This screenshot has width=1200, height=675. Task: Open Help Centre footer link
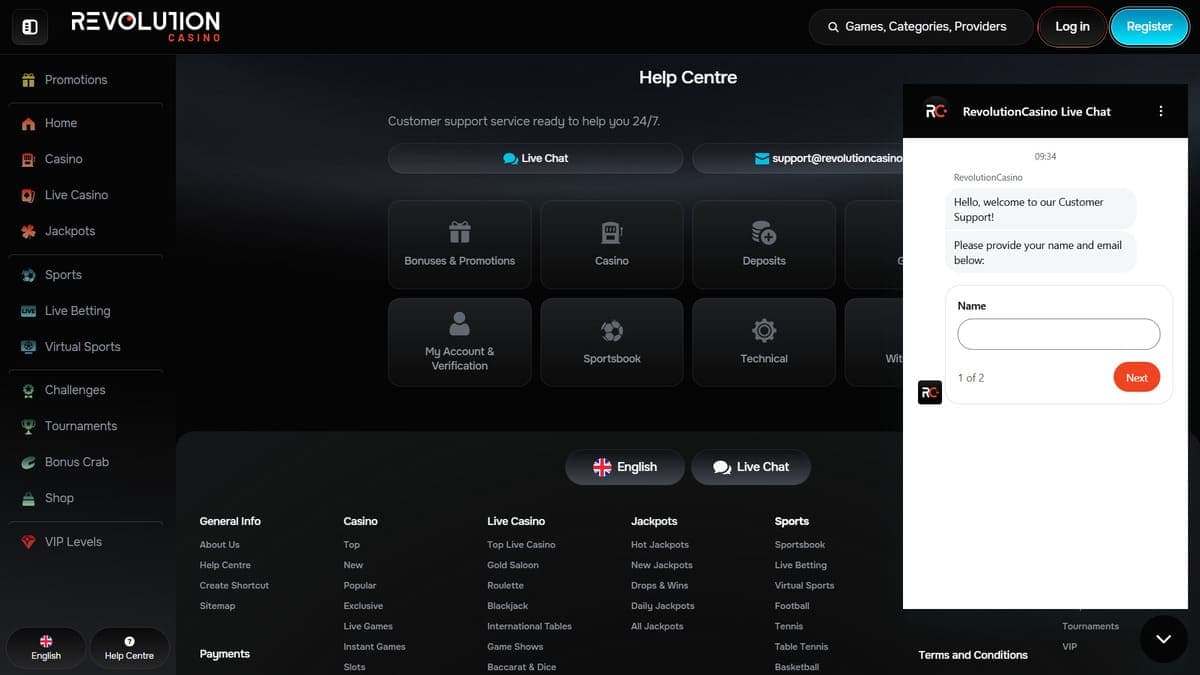[225, 565]
